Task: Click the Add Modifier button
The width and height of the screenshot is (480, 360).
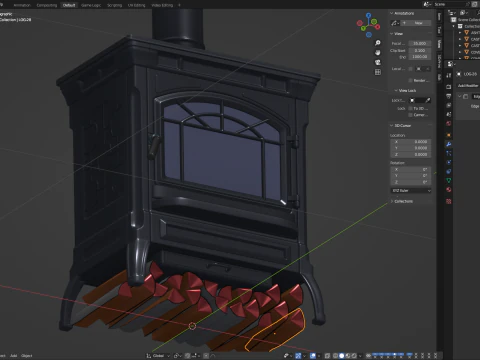Action: click(468, 86)
